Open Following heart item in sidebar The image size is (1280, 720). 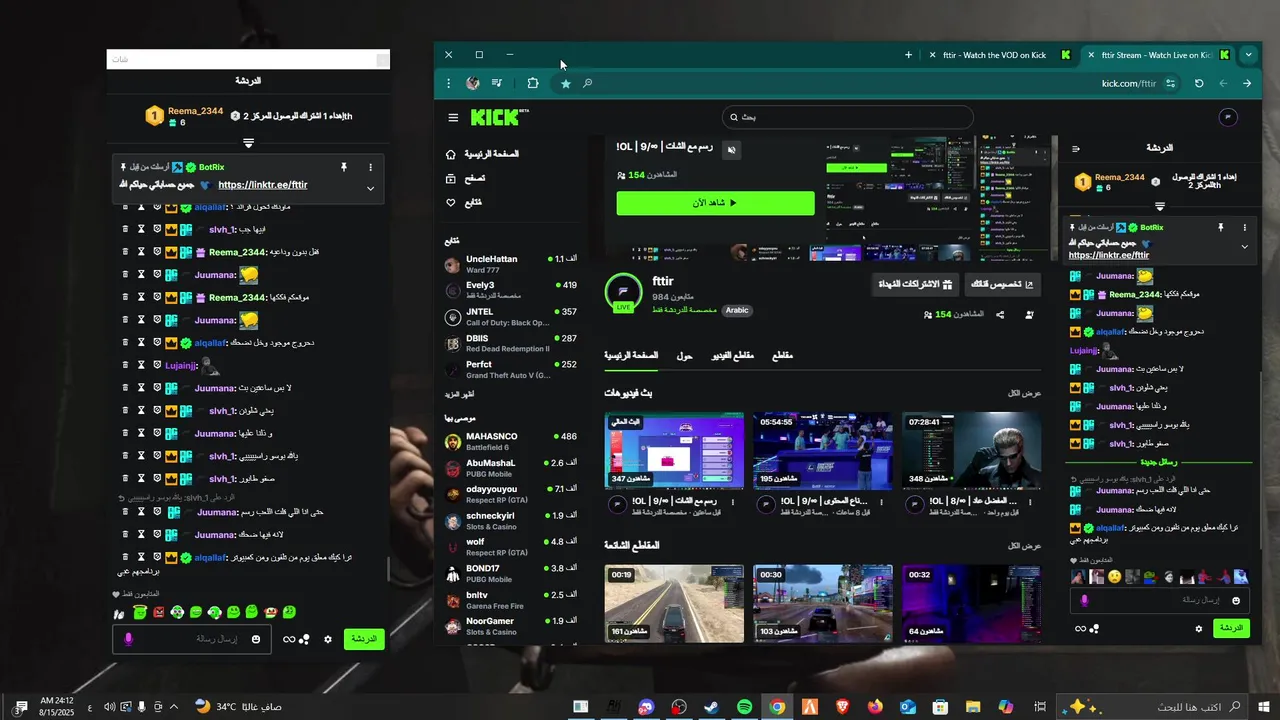(x=464, y=202)
